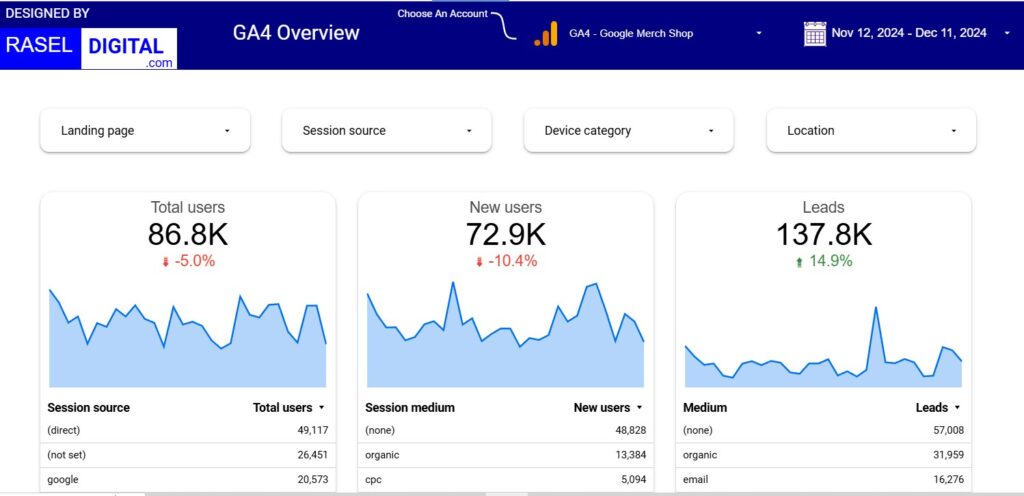Click the email row in Leads table
This screenshot has width=1024, height=496.
823,480
